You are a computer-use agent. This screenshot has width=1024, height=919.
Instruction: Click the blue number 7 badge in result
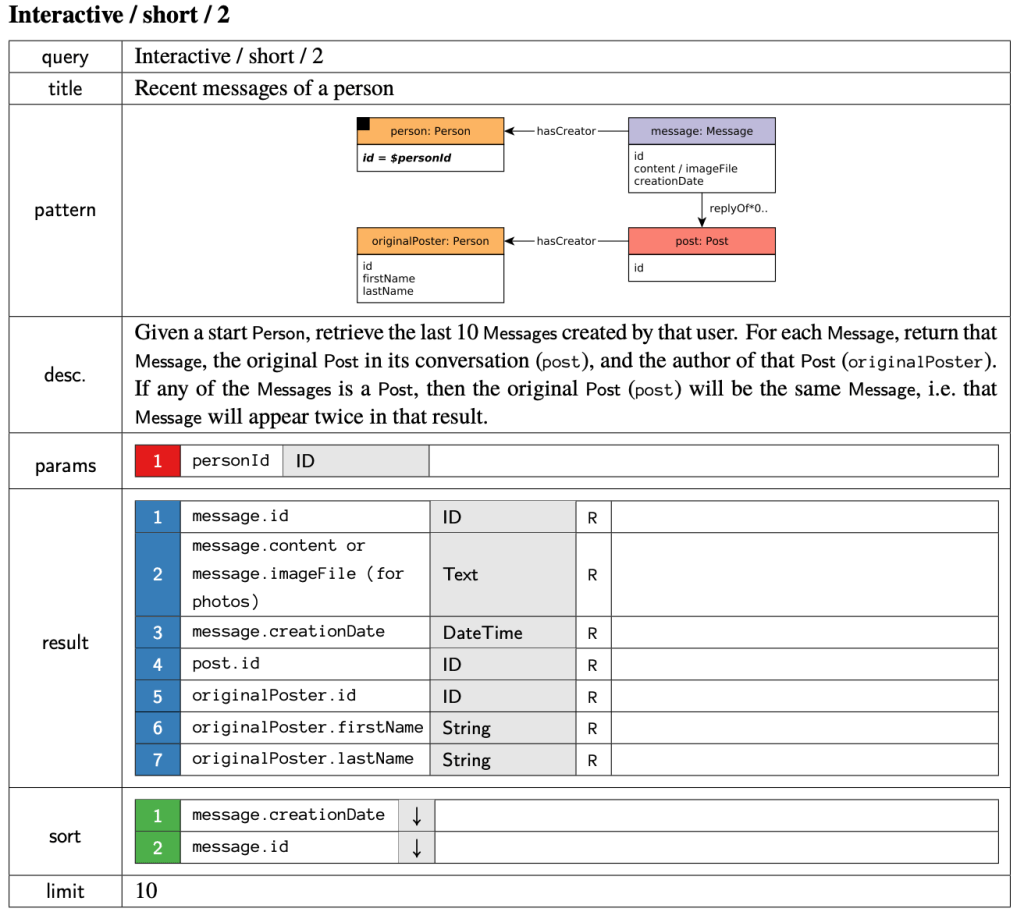click(157, 760)
